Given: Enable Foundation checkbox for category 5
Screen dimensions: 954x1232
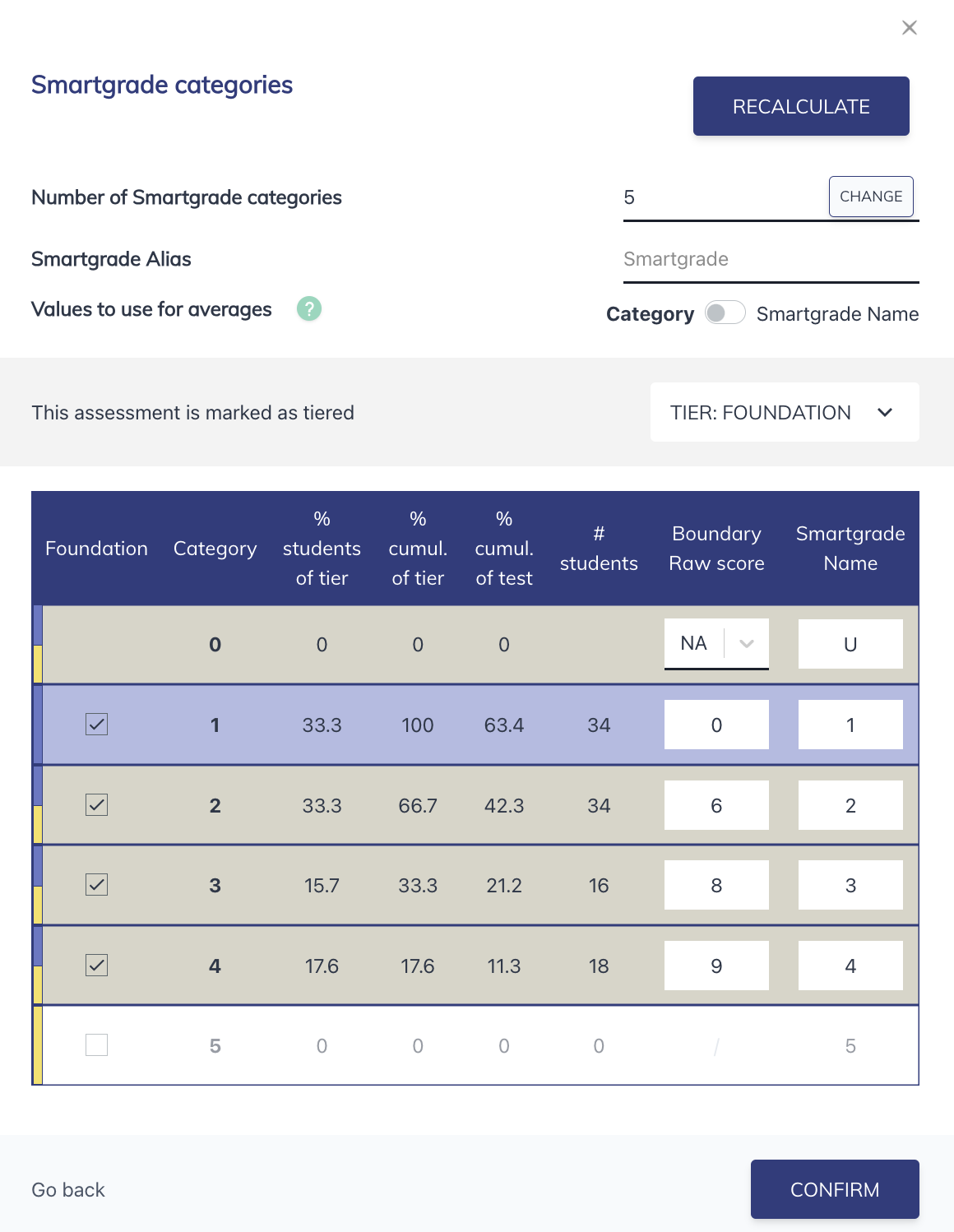Looking at the screenshot, I should click(x=96, y=1044).
